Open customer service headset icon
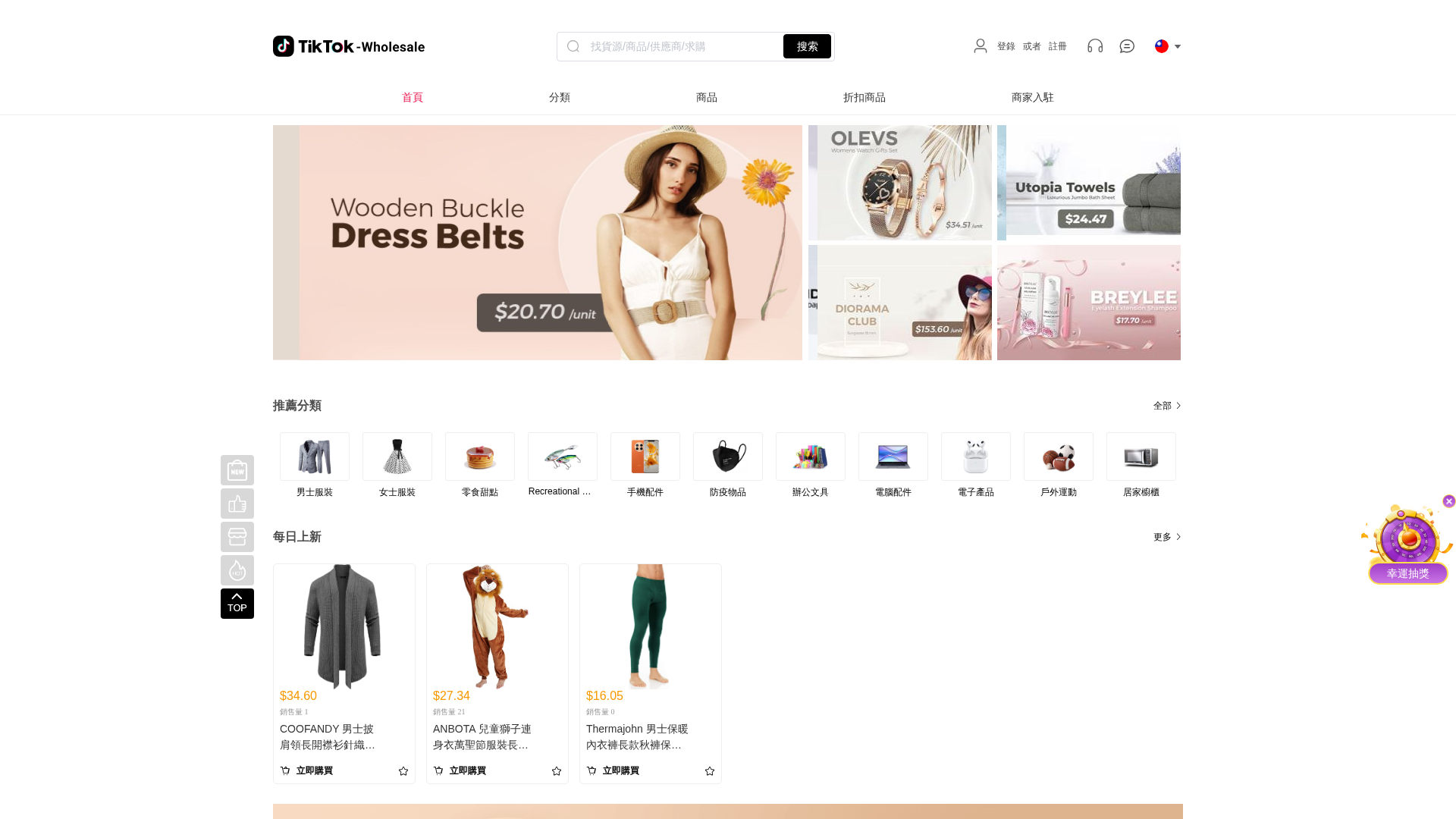The height and width of the screenshot is (819, 1456). [1095, 46]
